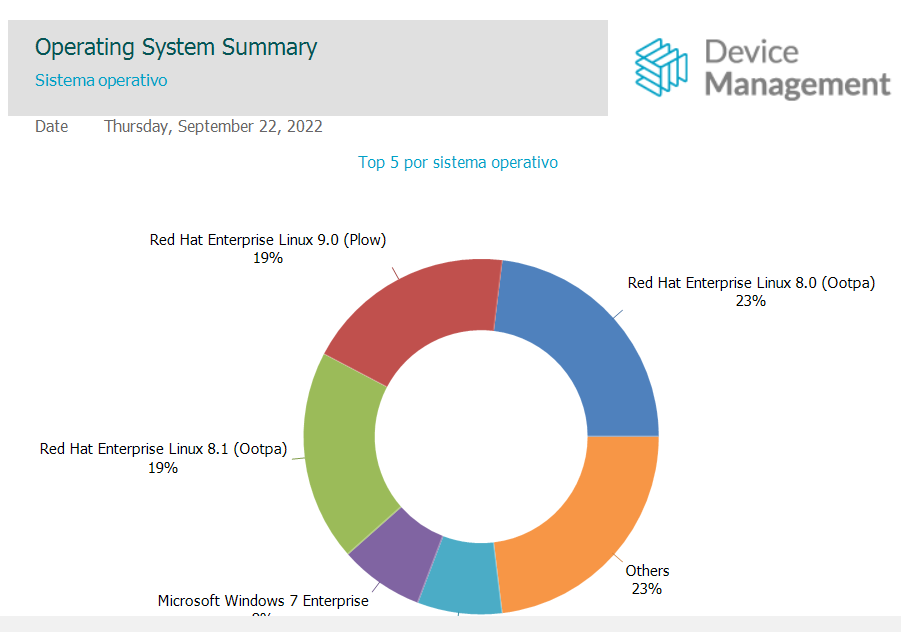901x632 pixels.
Task: Click the Red Hat Enterprise Linux 8.0 (Ootpa) label
Action: (751, 283)
